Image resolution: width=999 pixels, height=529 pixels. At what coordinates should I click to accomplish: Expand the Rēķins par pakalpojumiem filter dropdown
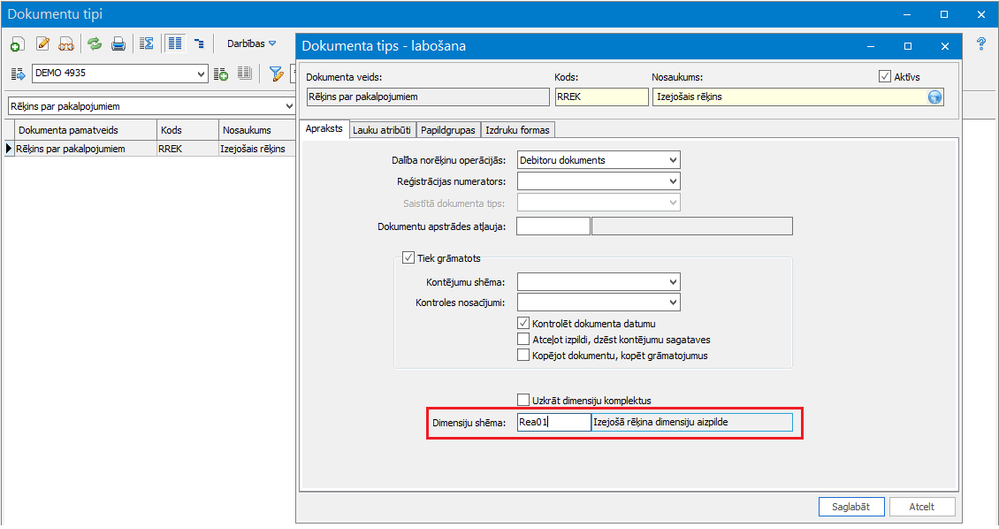(289, 106)
